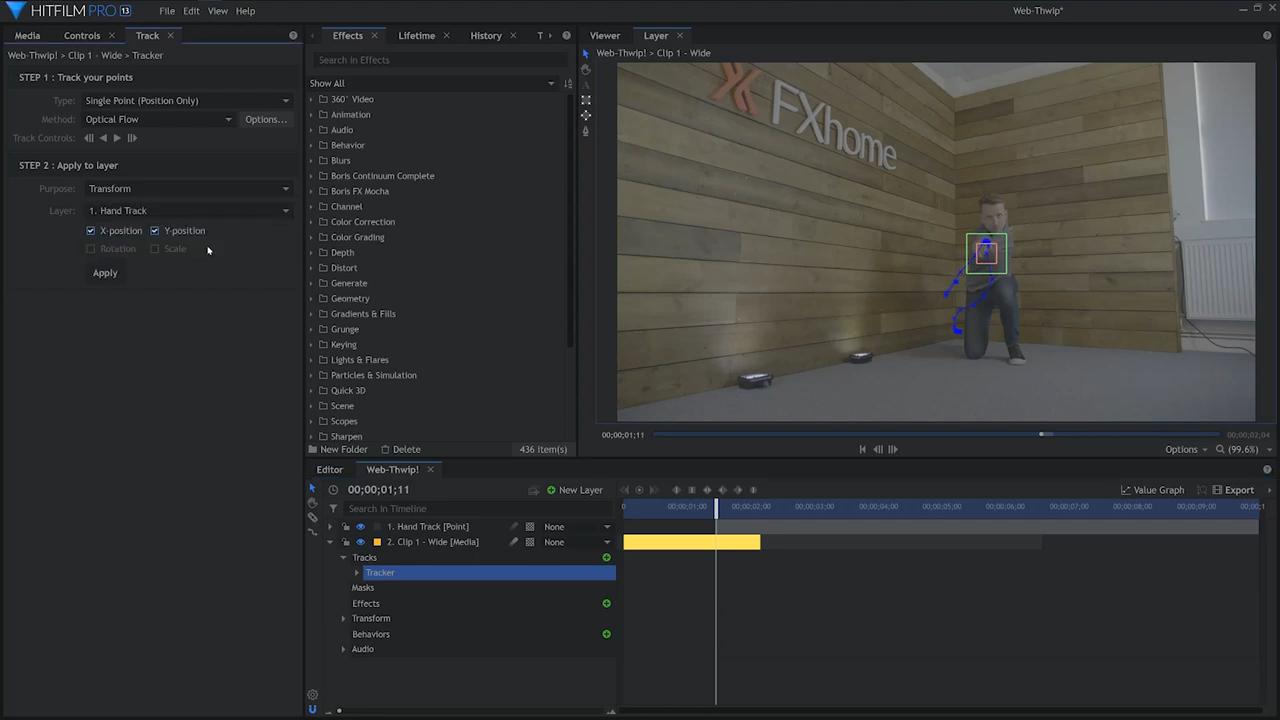1280x720 pixels.
Task: Open the Purpose Transform dropdown
Action: tap(189, 189)
